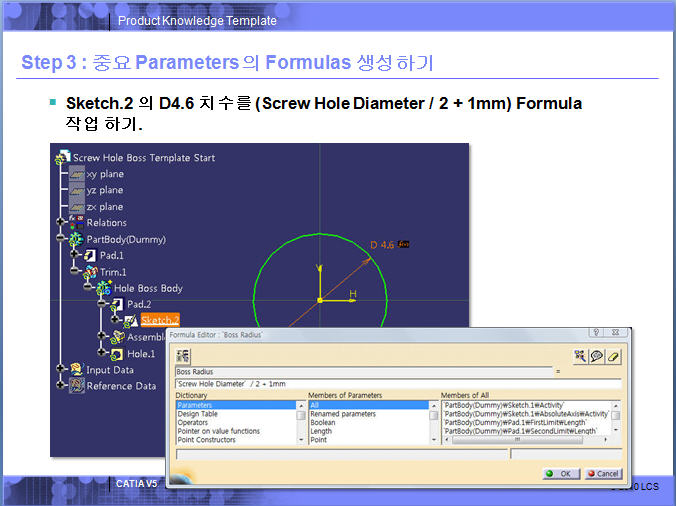
Task: Click Cancel in Formula Editor
Action: [602, 473]
